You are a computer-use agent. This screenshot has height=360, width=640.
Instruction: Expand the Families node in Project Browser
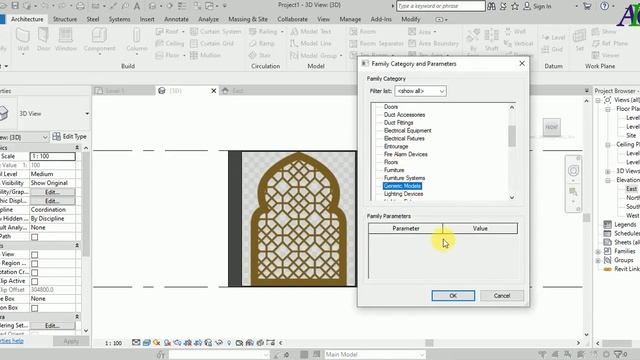click(x=598, y=251)
